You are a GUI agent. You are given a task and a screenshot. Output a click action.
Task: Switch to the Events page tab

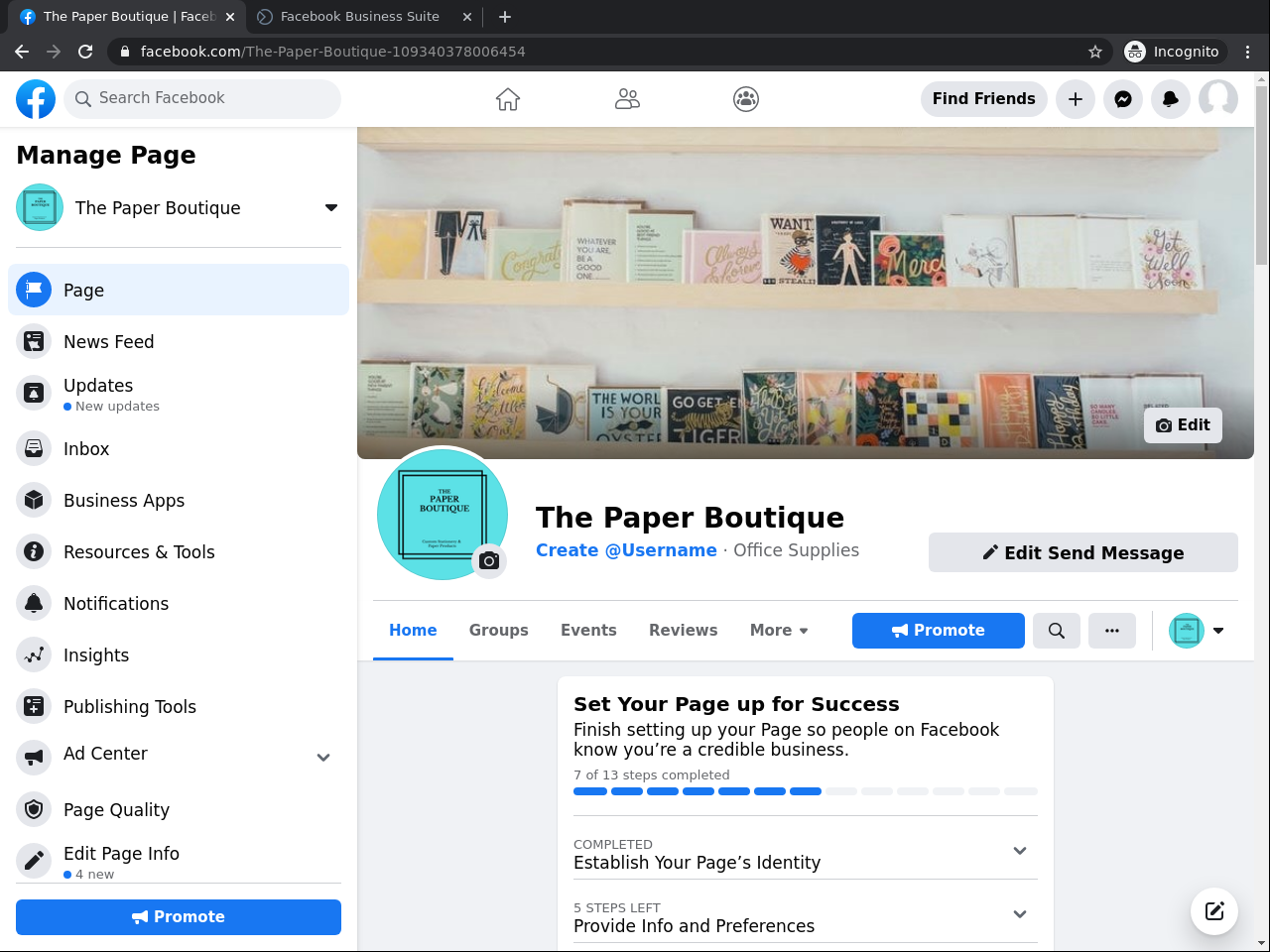588,631
